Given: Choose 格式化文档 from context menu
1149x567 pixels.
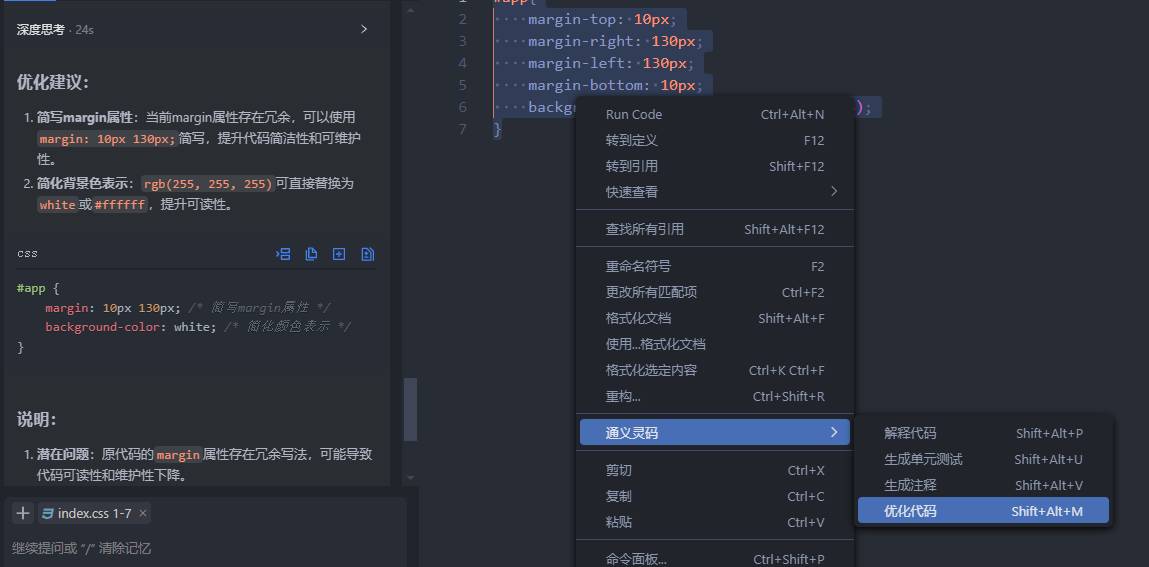Looking at the screenshot, I should click(714, 318).
